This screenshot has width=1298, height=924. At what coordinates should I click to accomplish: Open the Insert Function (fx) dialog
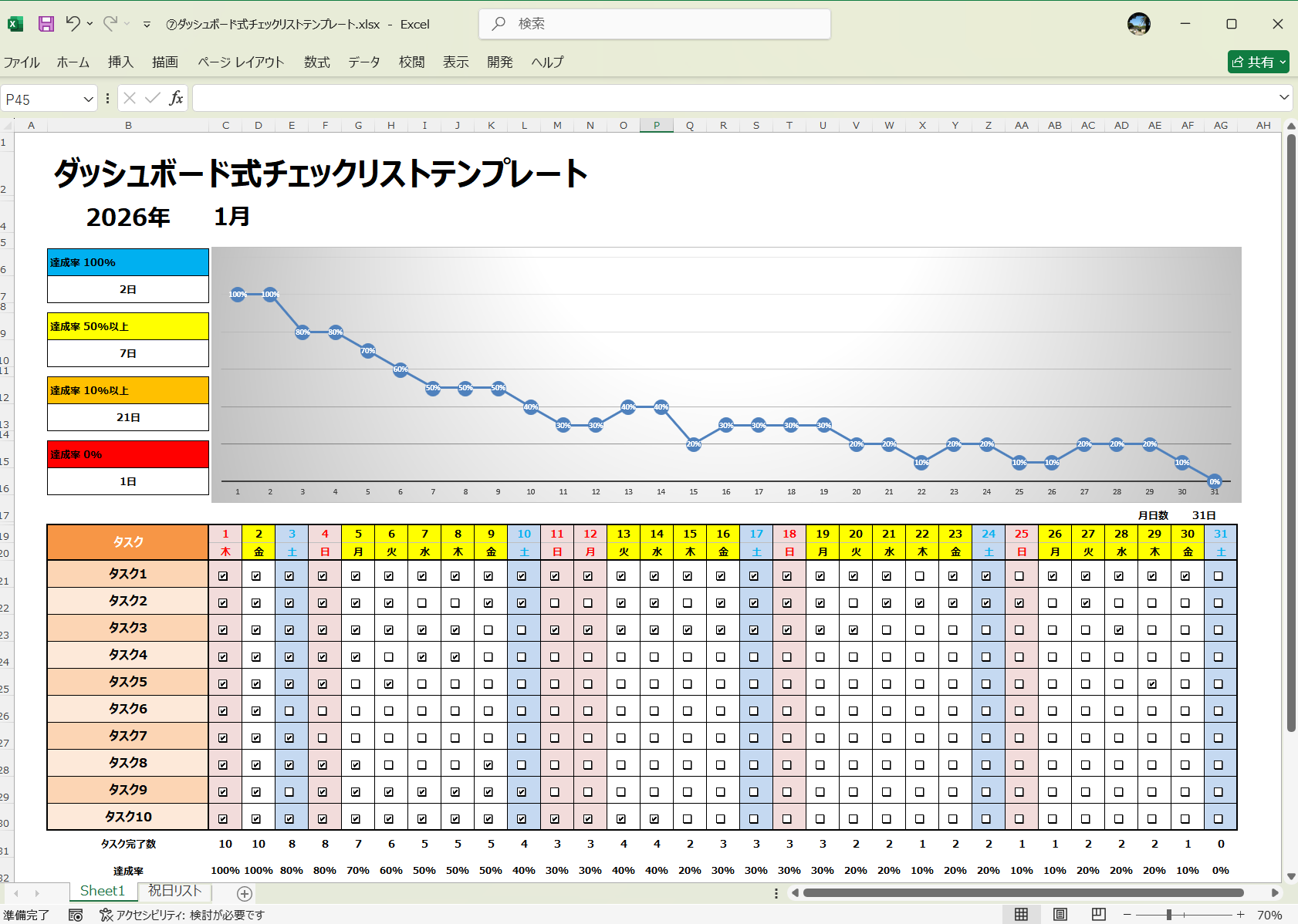click(177, 98)
